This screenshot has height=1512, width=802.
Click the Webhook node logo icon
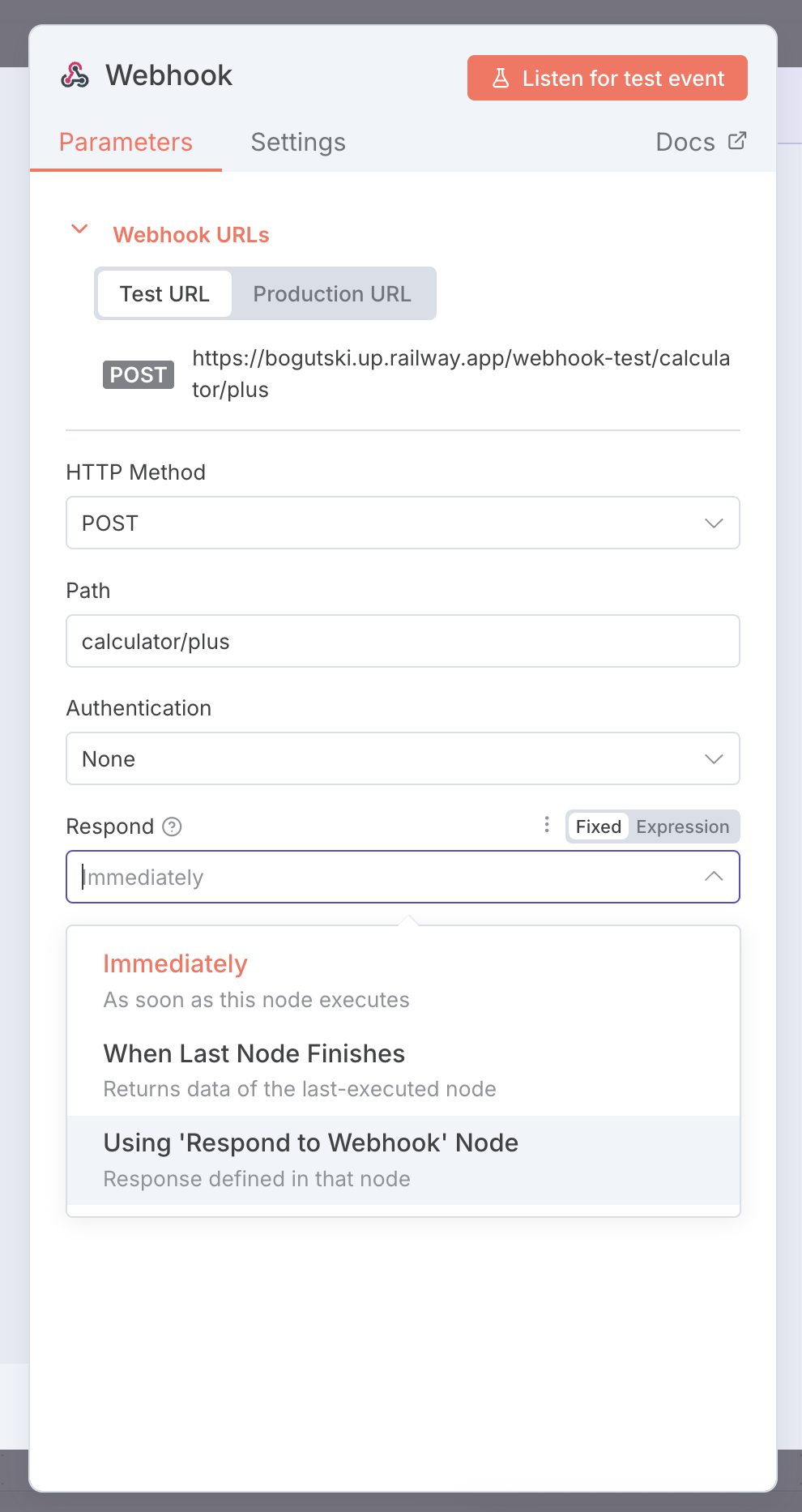75,75
